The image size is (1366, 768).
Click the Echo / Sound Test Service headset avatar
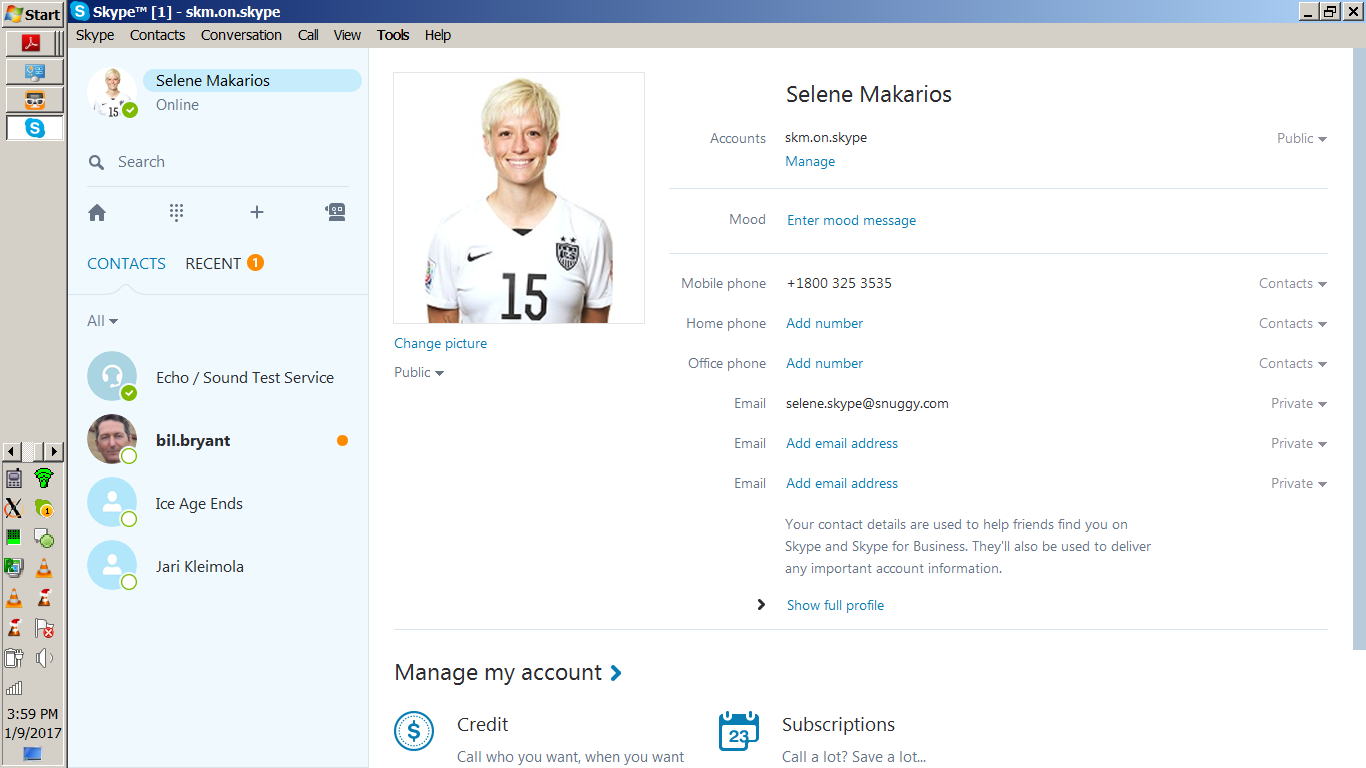[112, 376]
